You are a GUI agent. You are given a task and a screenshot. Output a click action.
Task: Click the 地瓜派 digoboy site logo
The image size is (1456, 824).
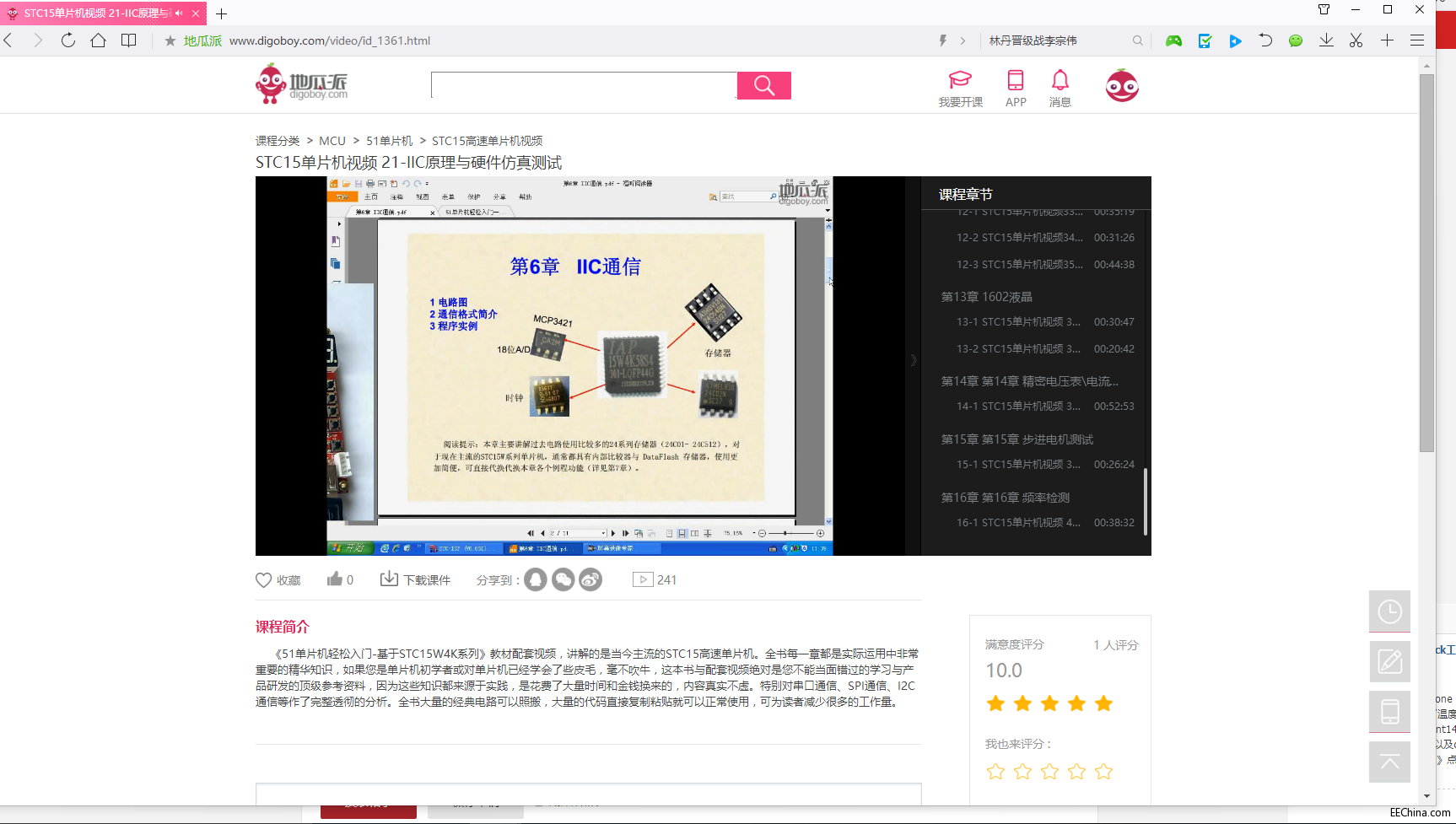301,84
